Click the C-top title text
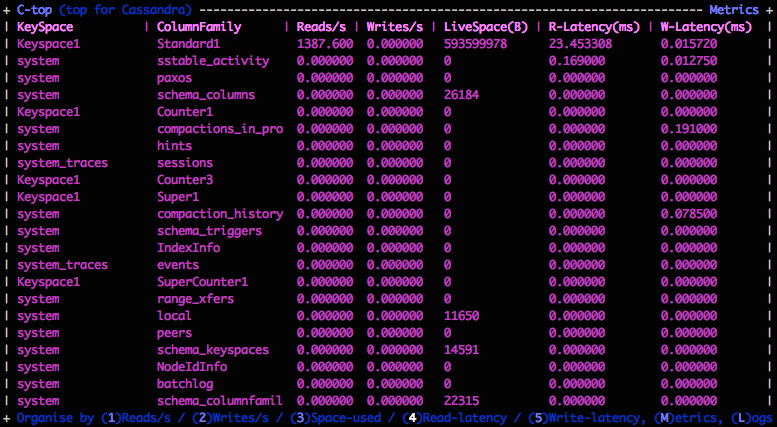The width and height of the screenshot is (777, 427). pos(35,10)
